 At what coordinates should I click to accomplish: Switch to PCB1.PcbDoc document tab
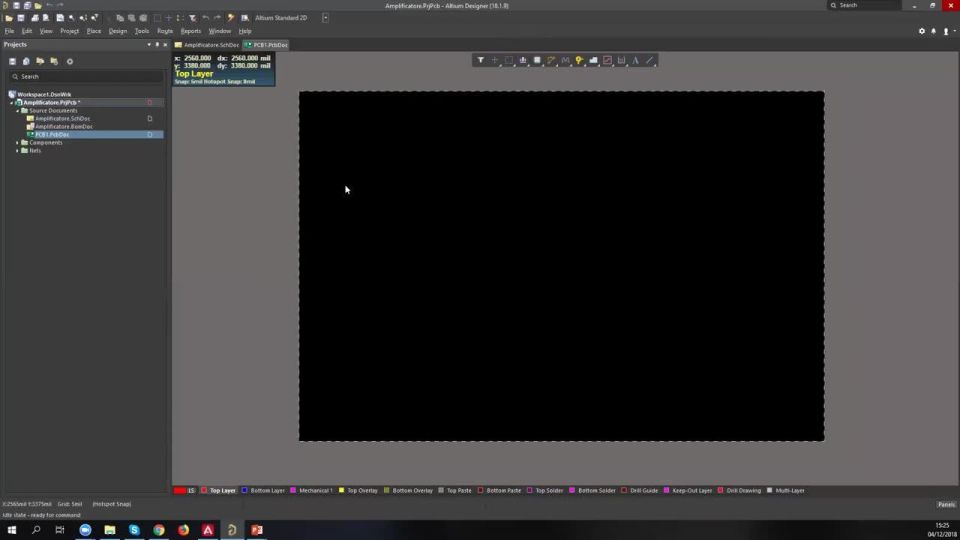click(x=266, y=45)
